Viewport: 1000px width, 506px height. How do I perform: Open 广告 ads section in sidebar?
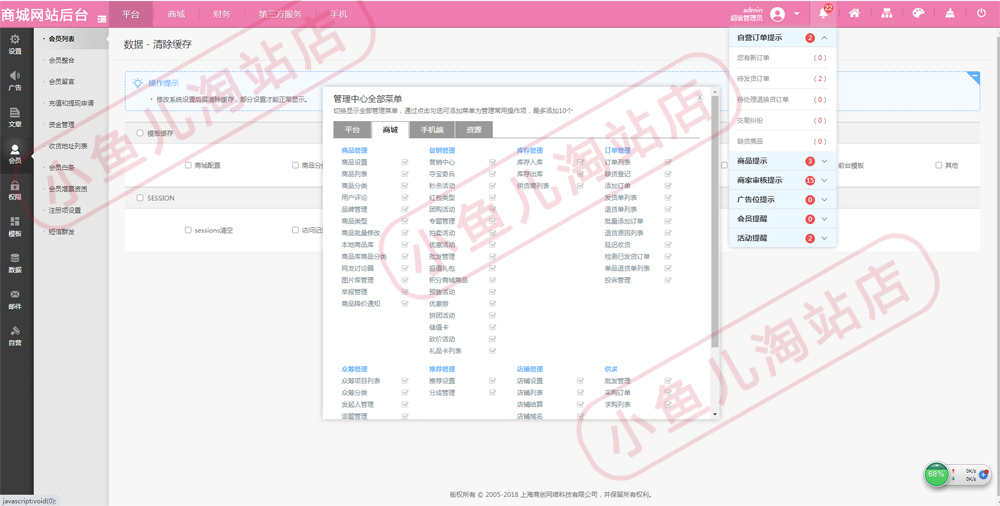tap(15, 81)
